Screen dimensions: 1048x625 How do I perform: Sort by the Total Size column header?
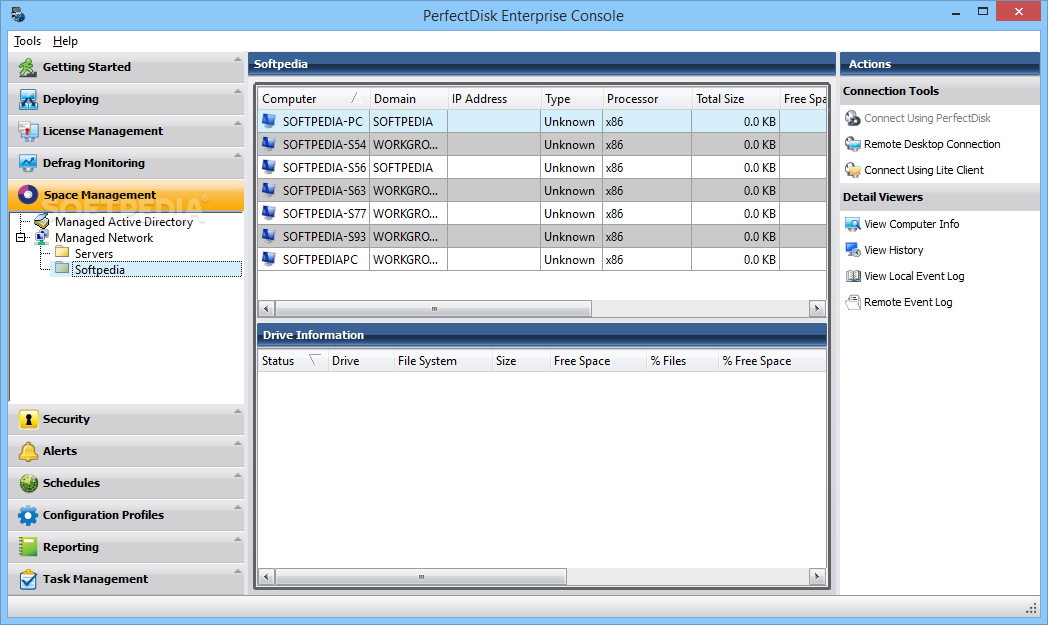735,99
